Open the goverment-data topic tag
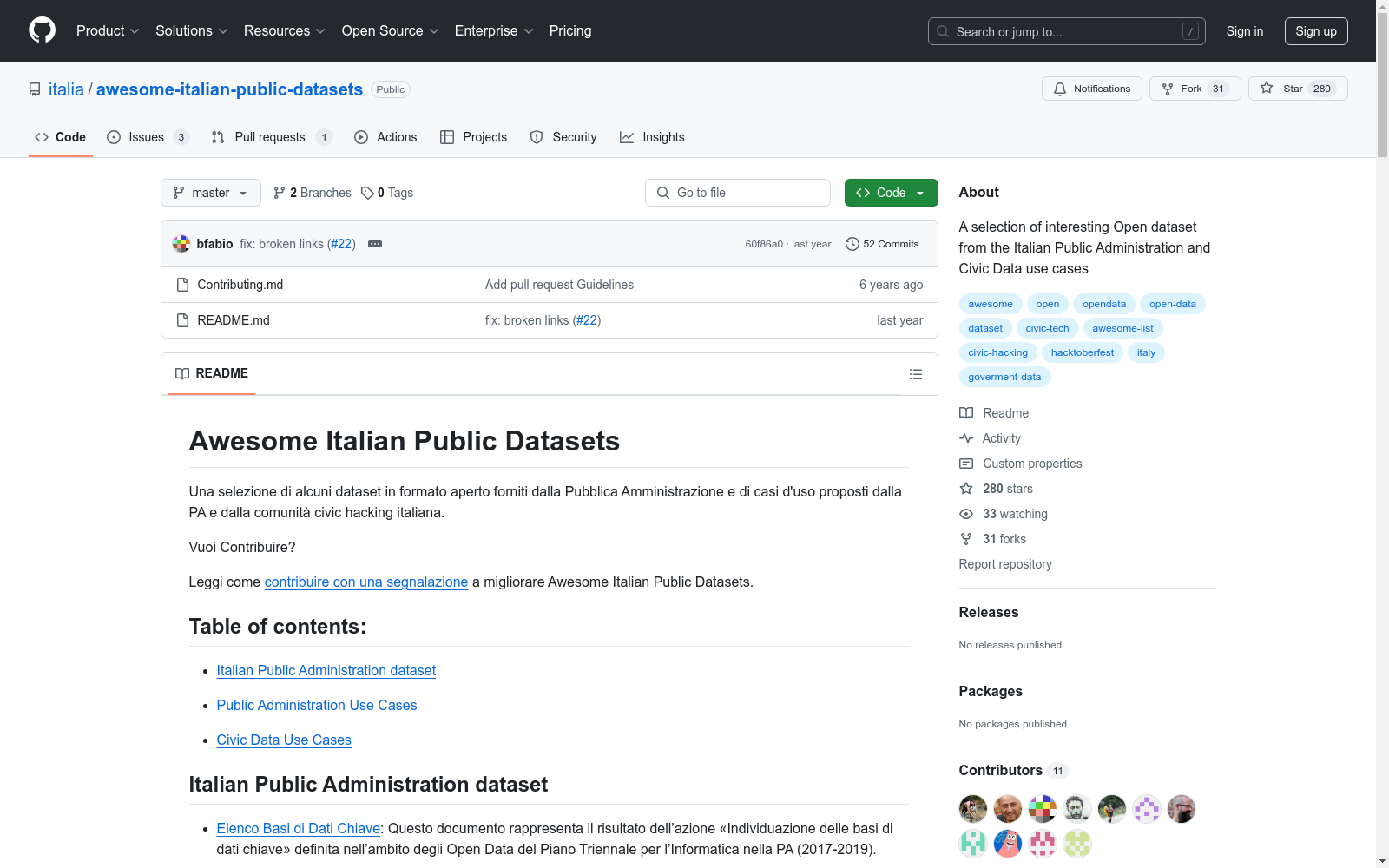The image size is (1389, 868). coord(1004,377)
